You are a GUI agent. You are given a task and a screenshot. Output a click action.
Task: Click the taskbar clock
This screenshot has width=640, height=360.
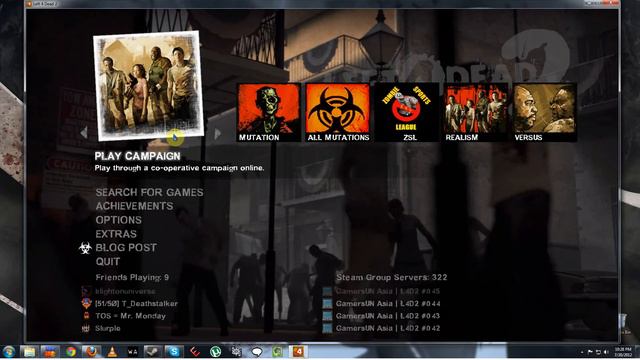tap(622, 352)
